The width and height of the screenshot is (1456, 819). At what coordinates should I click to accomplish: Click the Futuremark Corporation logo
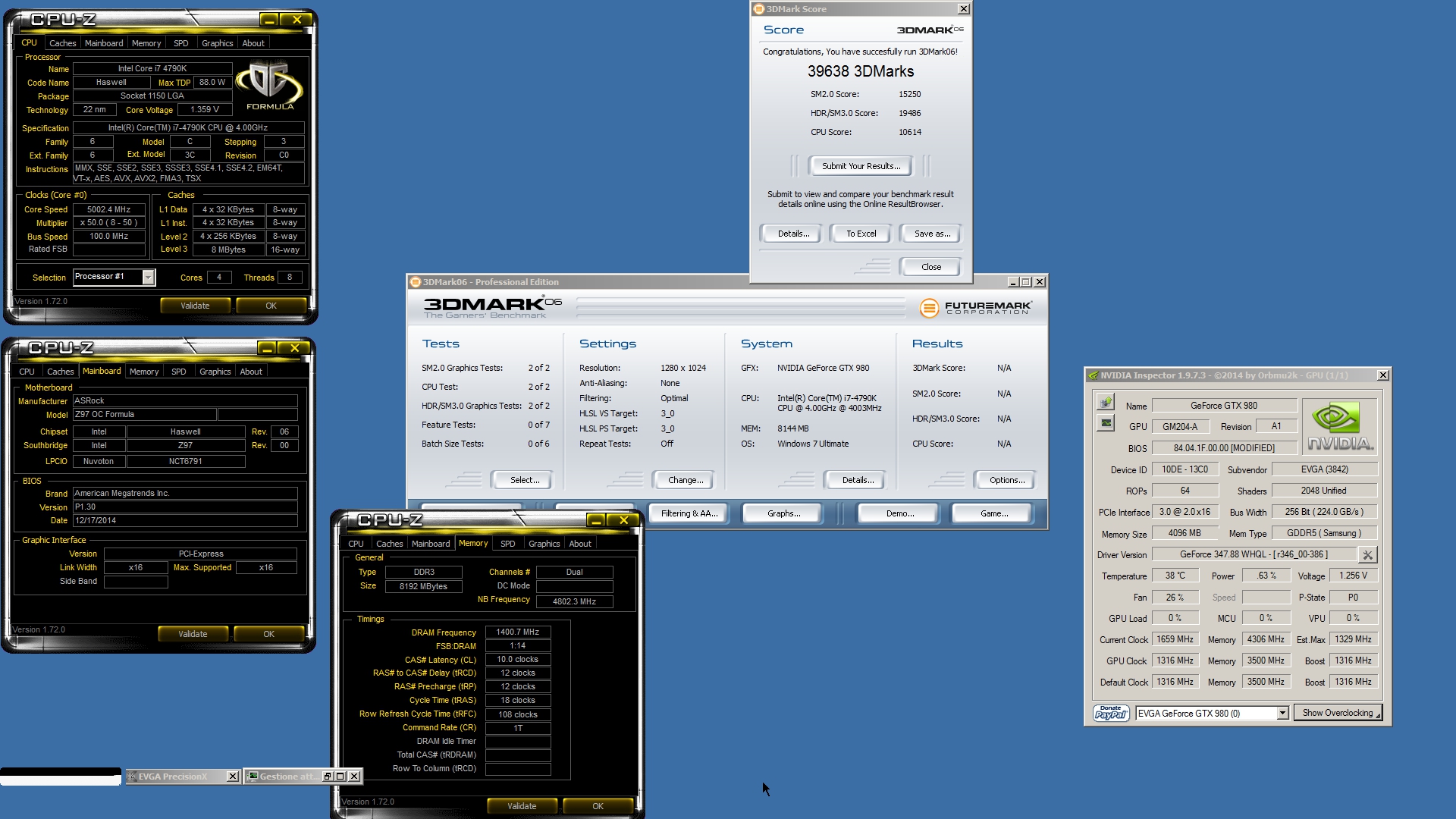tap(975, 308)
